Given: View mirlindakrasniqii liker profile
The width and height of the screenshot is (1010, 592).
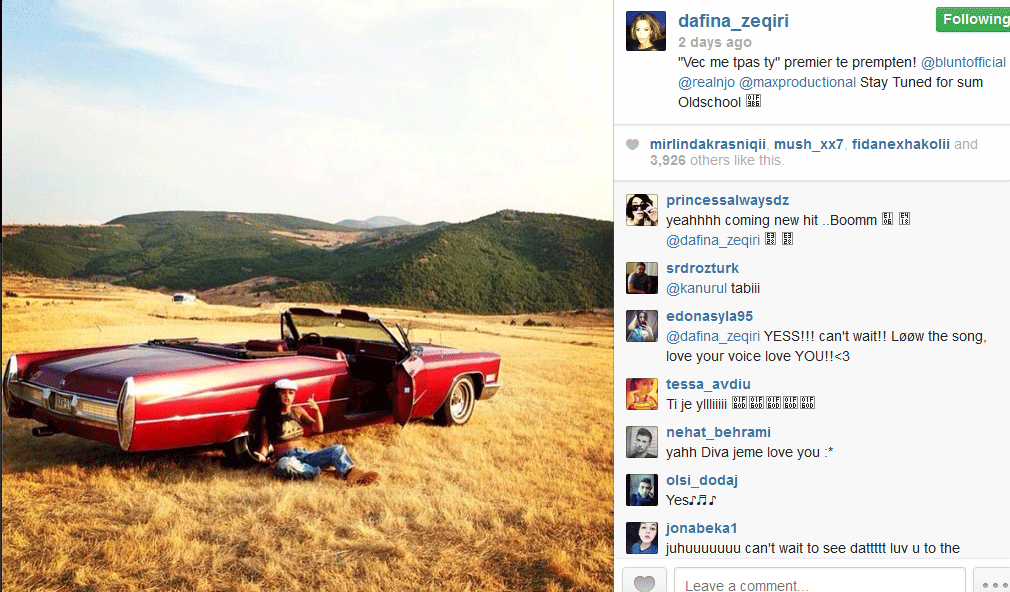Looking at the screenshot, I should click(707, 144).
